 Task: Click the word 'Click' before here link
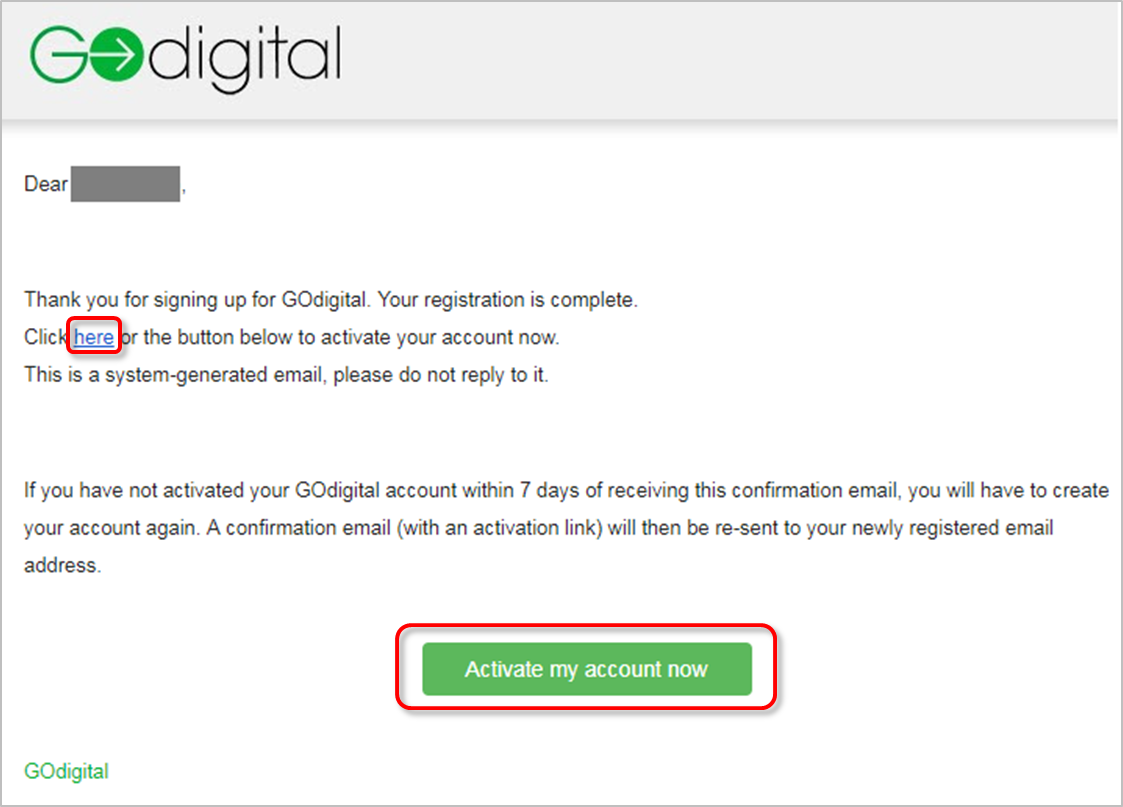coord(46,337)
